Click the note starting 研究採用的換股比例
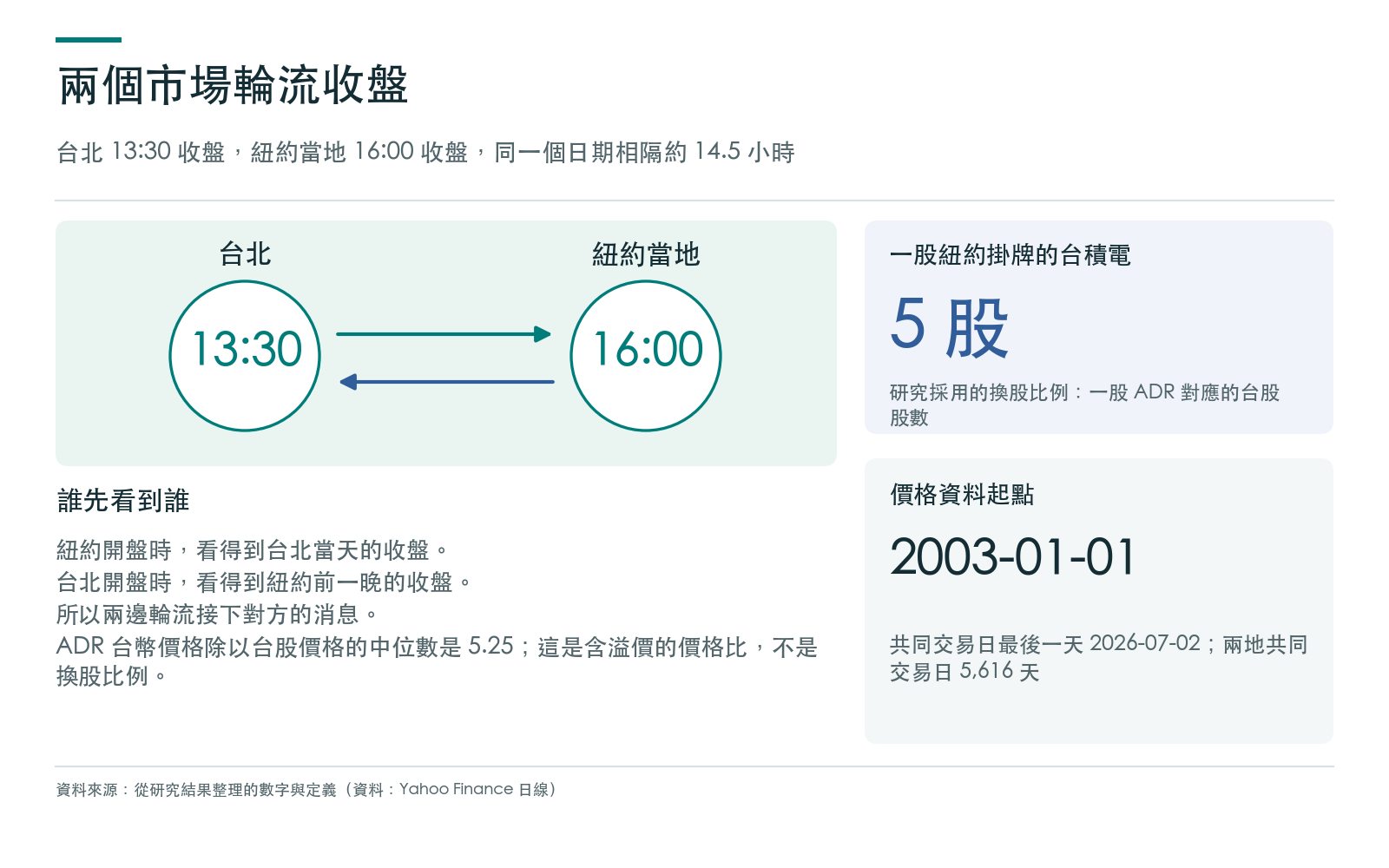This screenshot has width=1389, height=868. point(1084,404)
